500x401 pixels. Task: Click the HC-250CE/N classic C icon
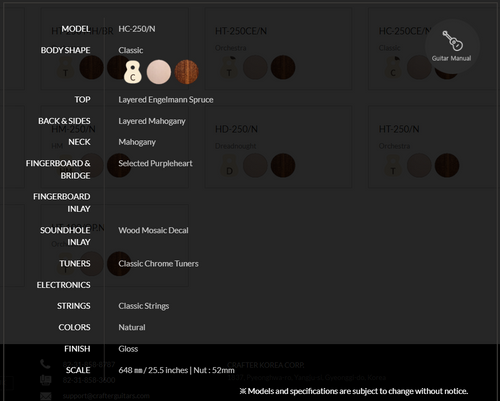pyautogui.click(x=393, y=67)
